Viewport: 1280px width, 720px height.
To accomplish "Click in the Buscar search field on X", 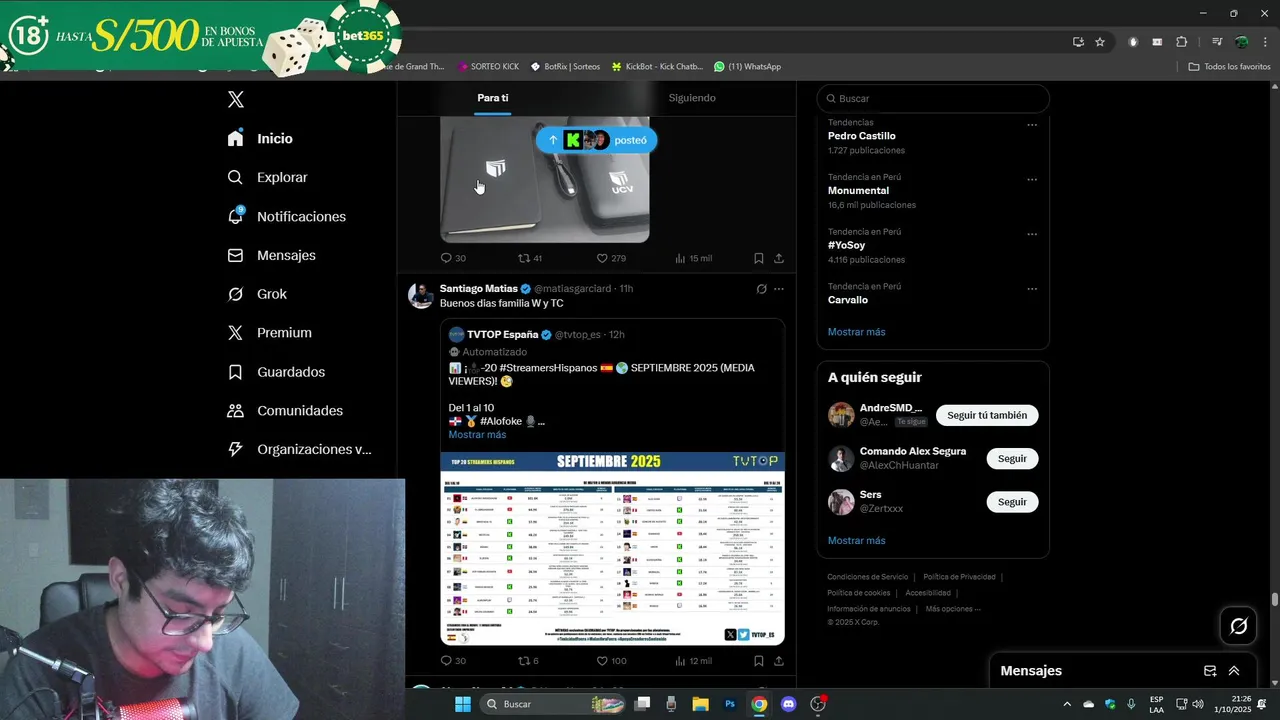I will [933, 98].
